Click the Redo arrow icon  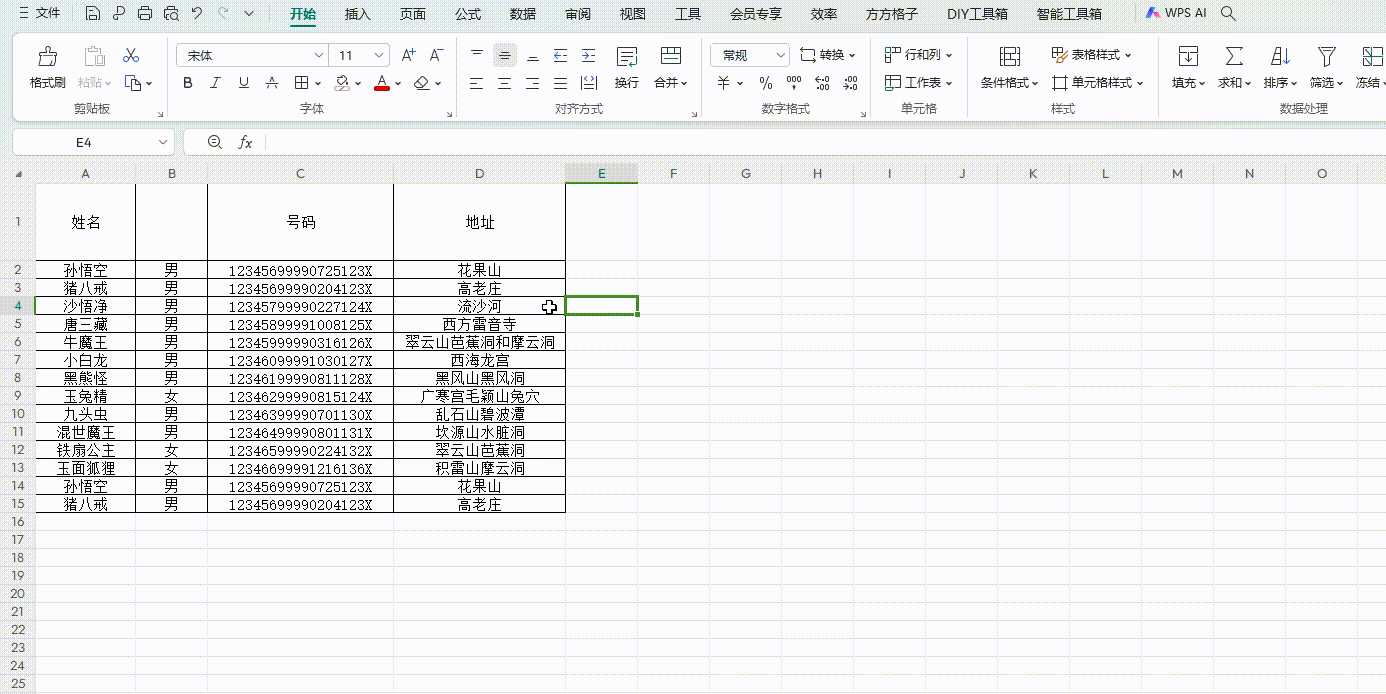[222, 14]
